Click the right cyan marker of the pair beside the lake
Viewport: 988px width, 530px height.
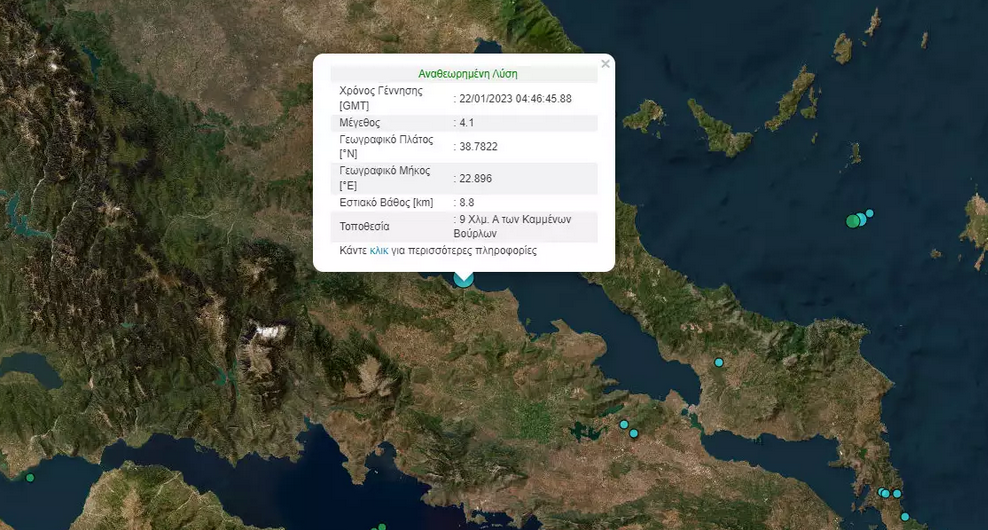[x=634, y=433]
